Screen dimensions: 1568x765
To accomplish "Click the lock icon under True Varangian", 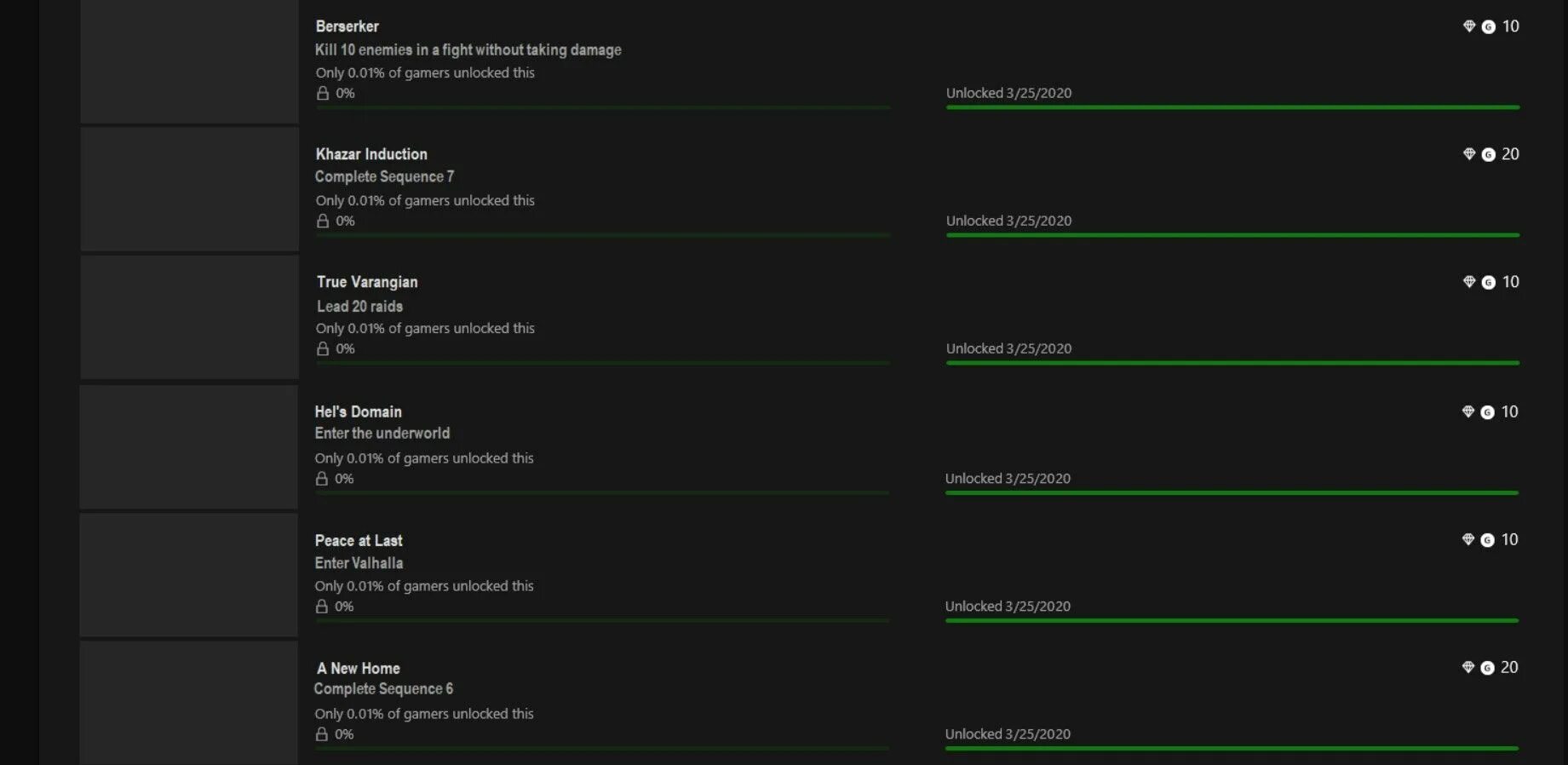I will [x=323, y=348].
